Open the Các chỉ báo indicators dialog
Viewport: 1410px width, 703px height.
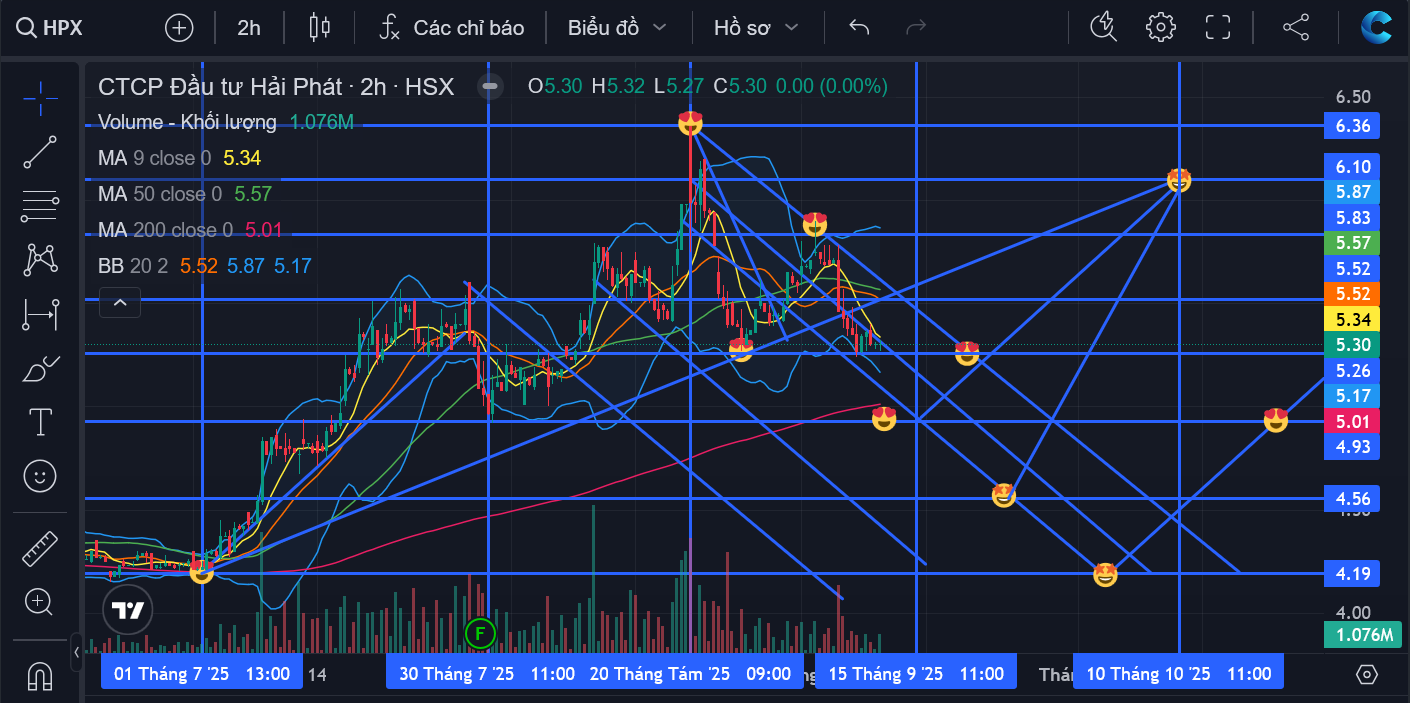point(452,28)
